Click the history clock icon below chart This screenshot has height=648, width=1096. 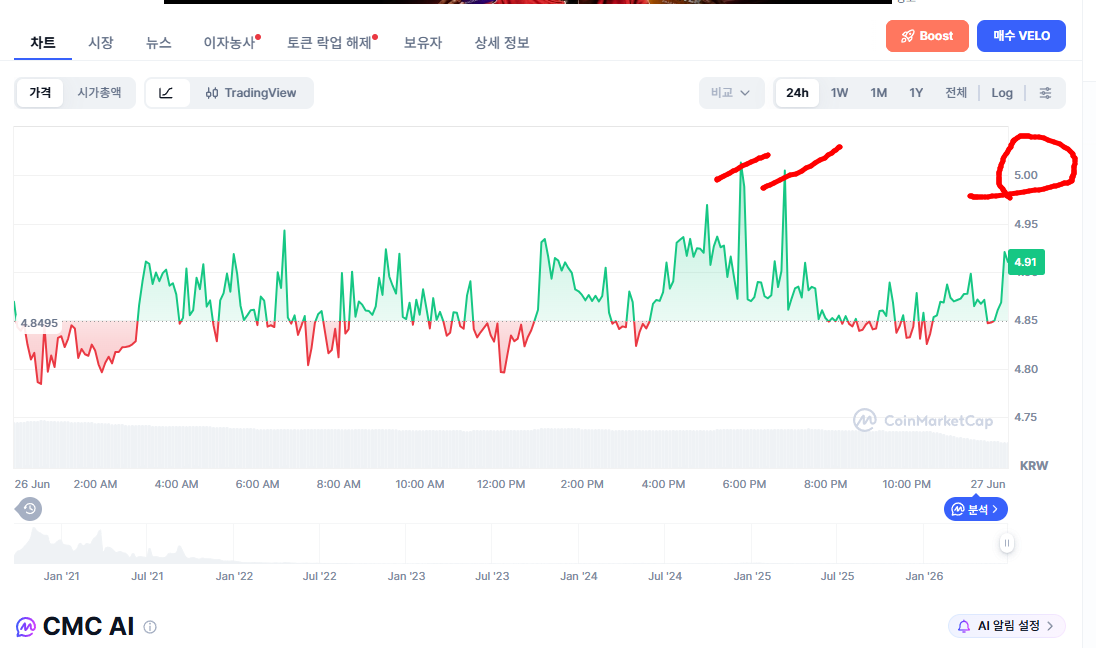pyautogui.click(x=29, y=509)
